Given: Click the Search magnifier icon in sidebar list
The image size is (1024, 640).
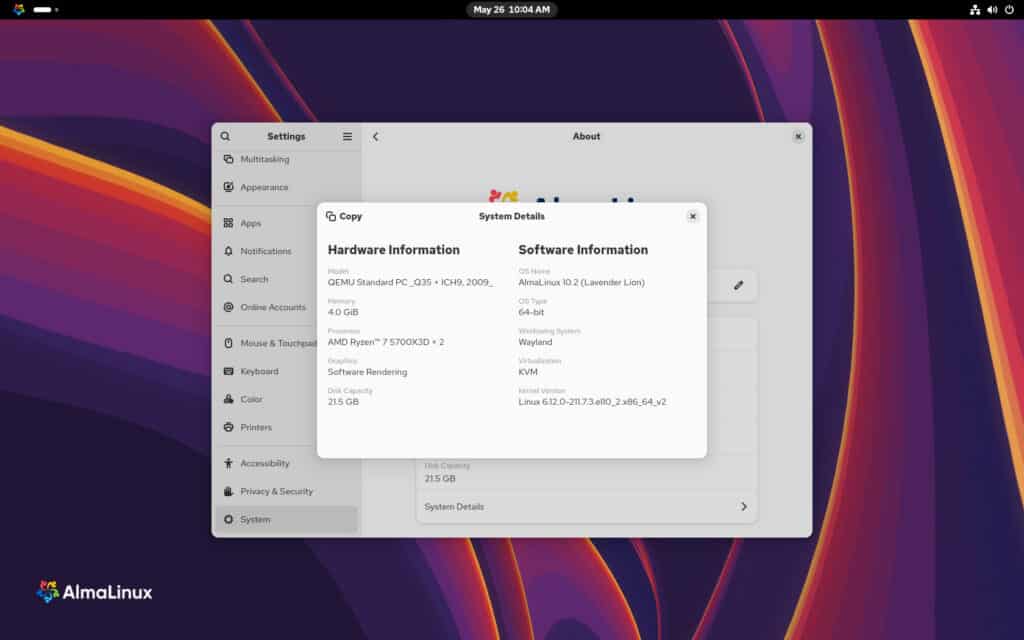Looking at the screenshot, I should (x=229, y=280).
